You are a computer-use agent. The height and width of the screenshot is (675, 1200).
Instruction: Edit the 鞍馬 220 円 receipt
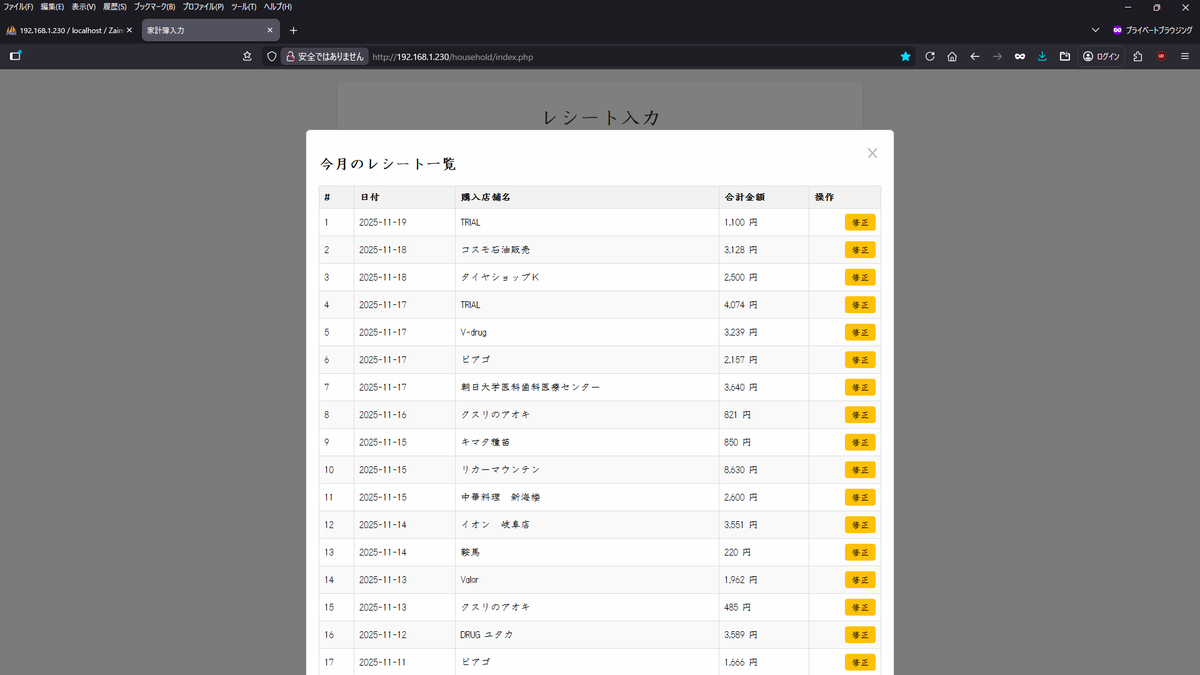(x=860, y=552)
